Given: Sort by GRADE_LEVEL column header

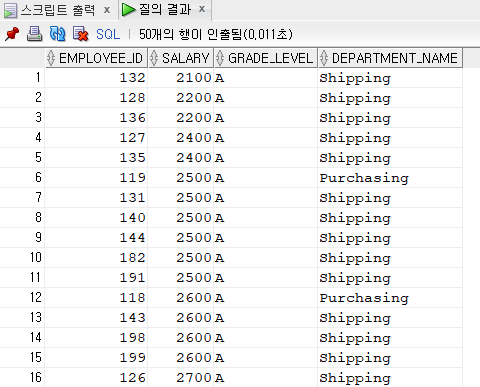Looking at the screenshot, I should point(266,58).
